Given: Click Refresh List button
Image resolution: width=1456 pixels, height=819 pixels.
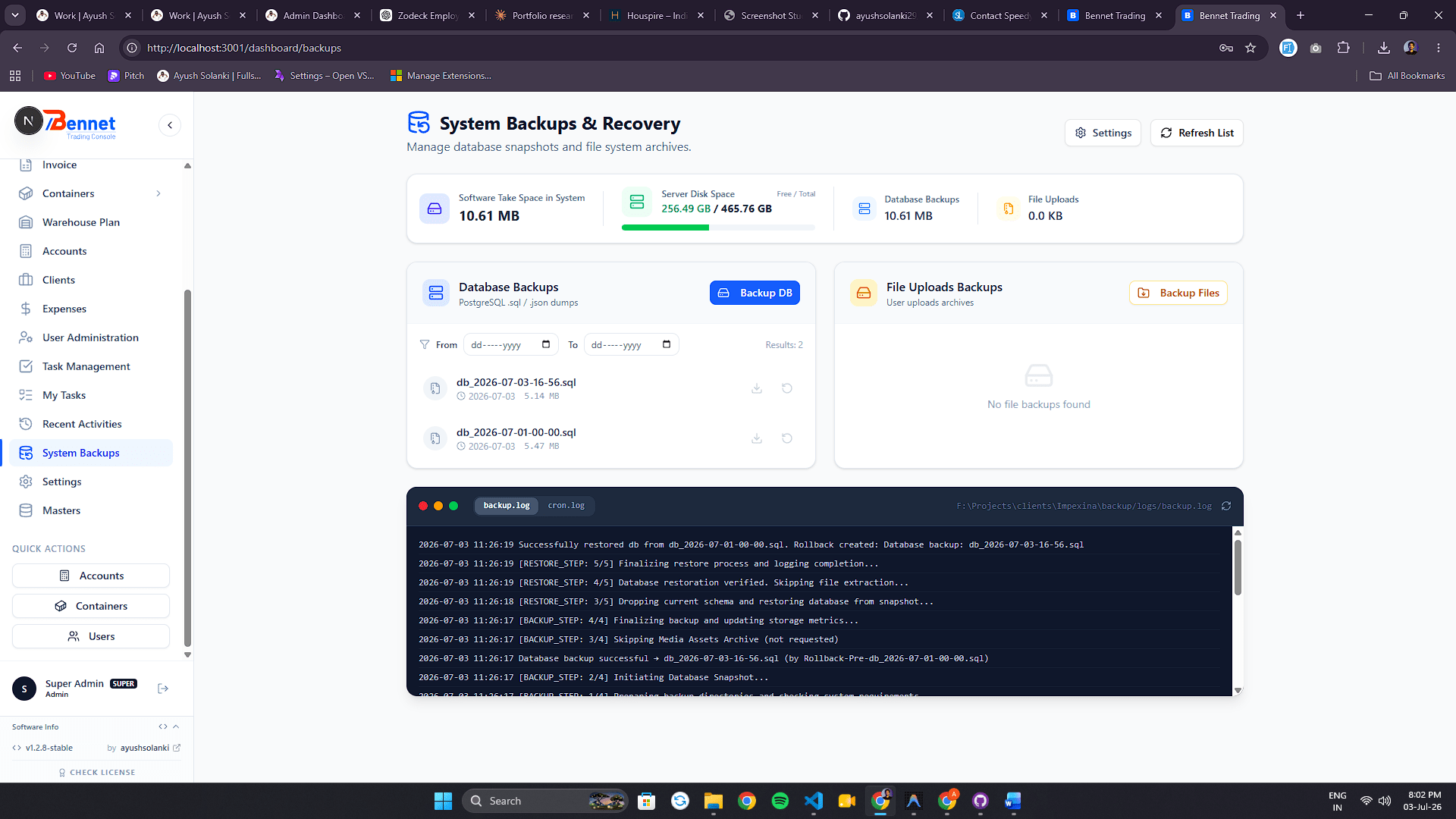Looking at the screenshot, I should click(1197, 133).
